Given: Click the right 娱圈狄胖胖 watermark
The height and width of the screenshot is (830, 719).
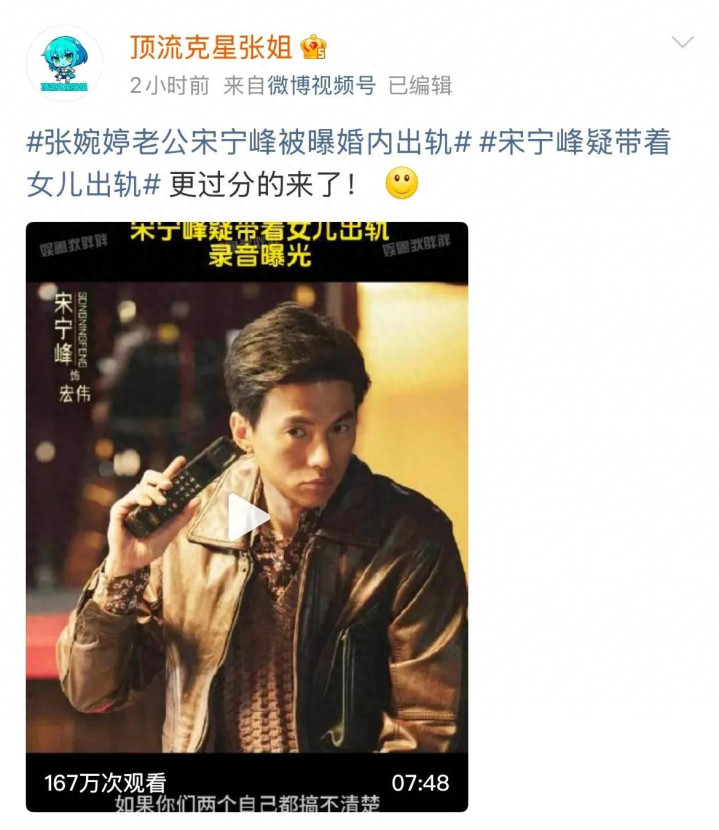Looking at the screenshot, I should point(416,245).
